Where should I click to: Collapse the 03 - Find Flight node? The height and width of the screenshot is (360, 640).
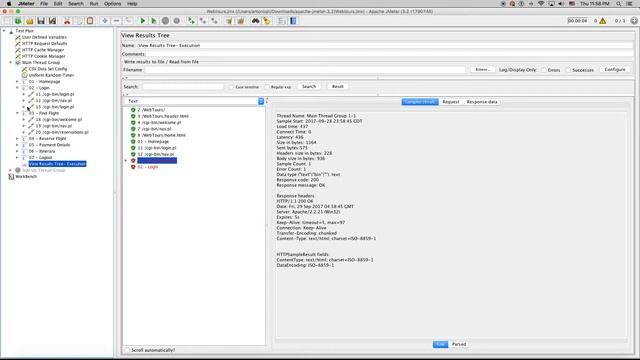coord(17,113)
